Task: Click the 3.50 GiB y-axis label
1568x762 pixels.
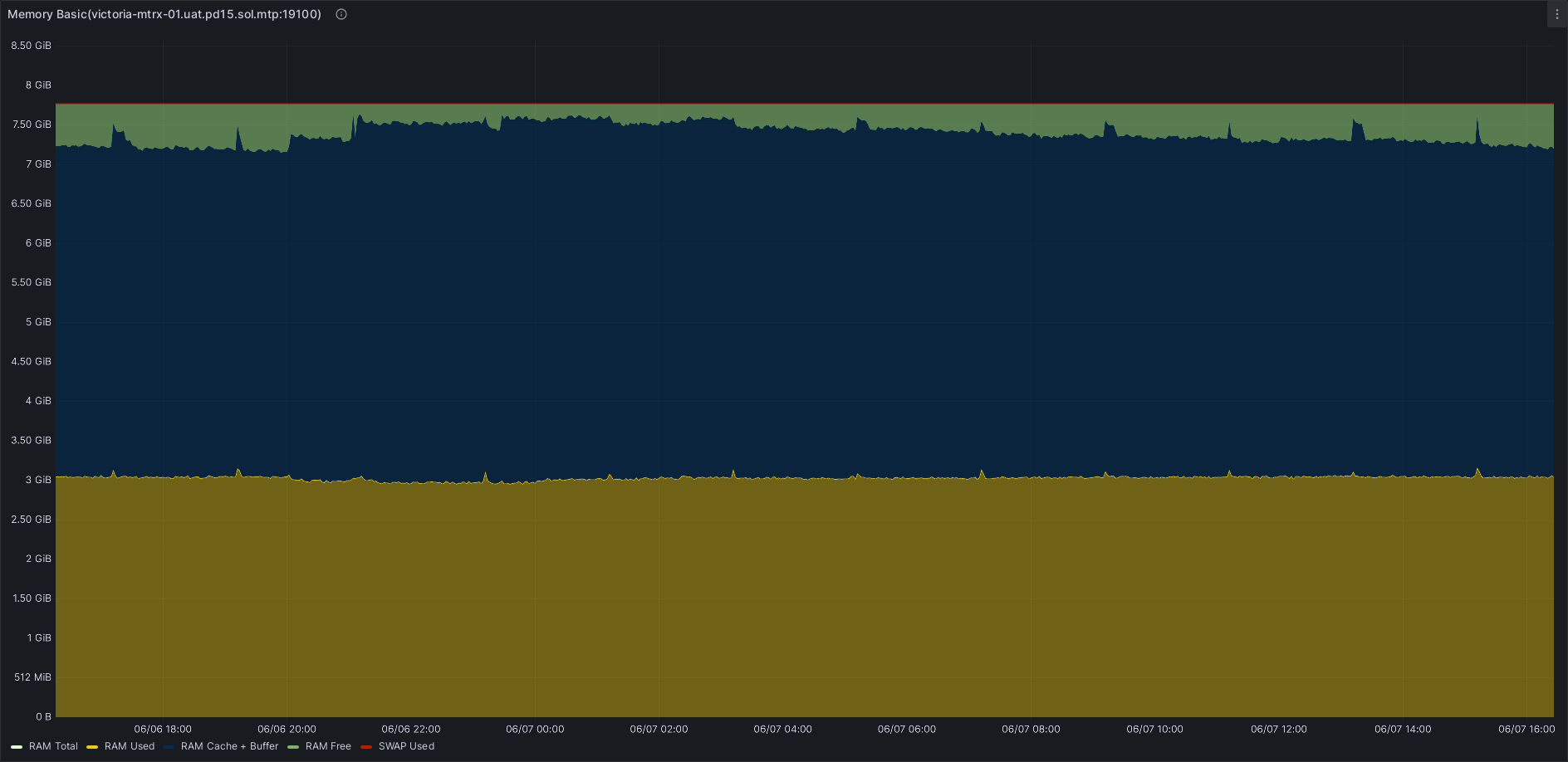Action: [x=32, y=441]
